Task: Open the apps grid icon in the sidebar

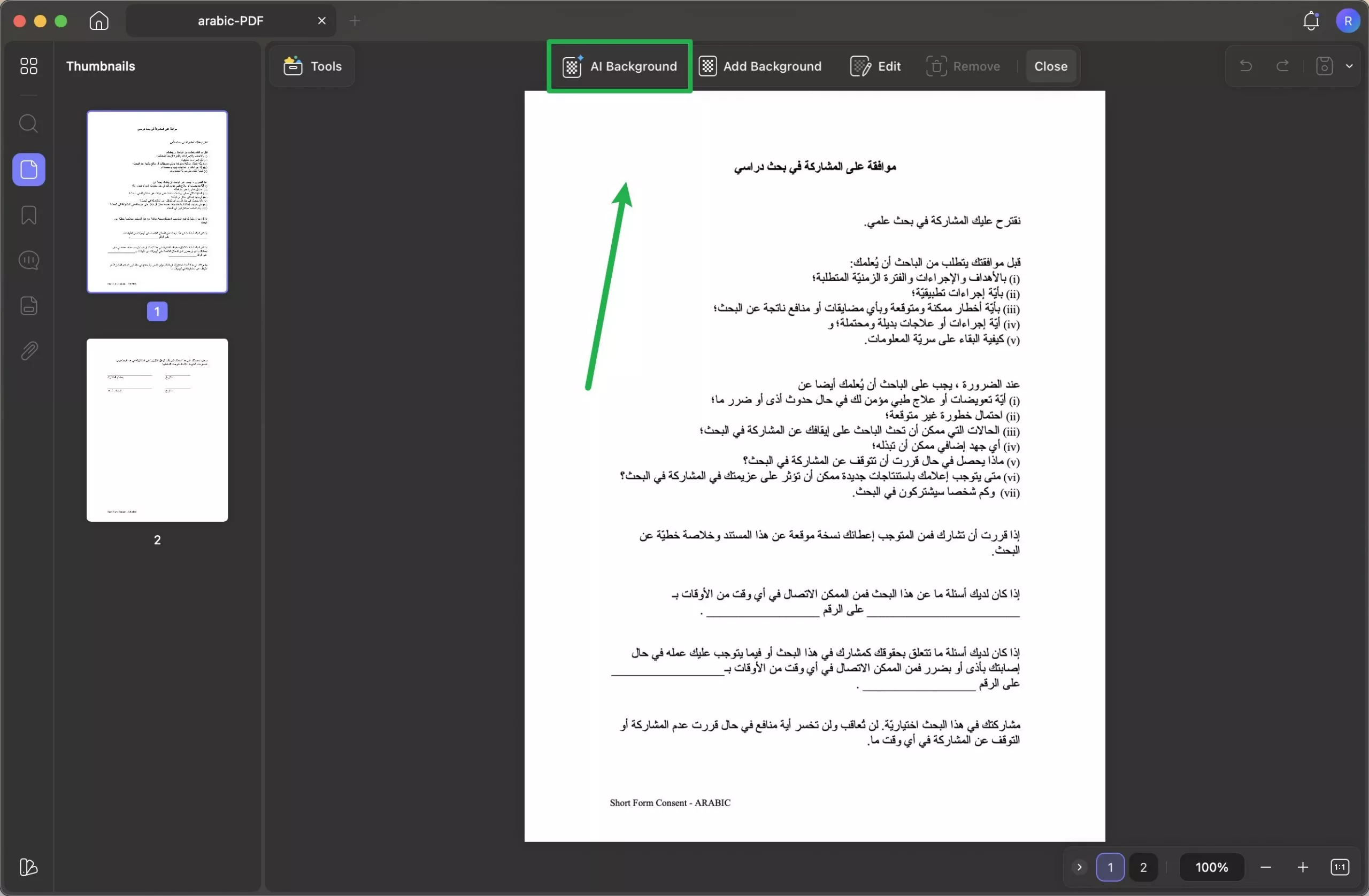Action: [x=29, y=66]
